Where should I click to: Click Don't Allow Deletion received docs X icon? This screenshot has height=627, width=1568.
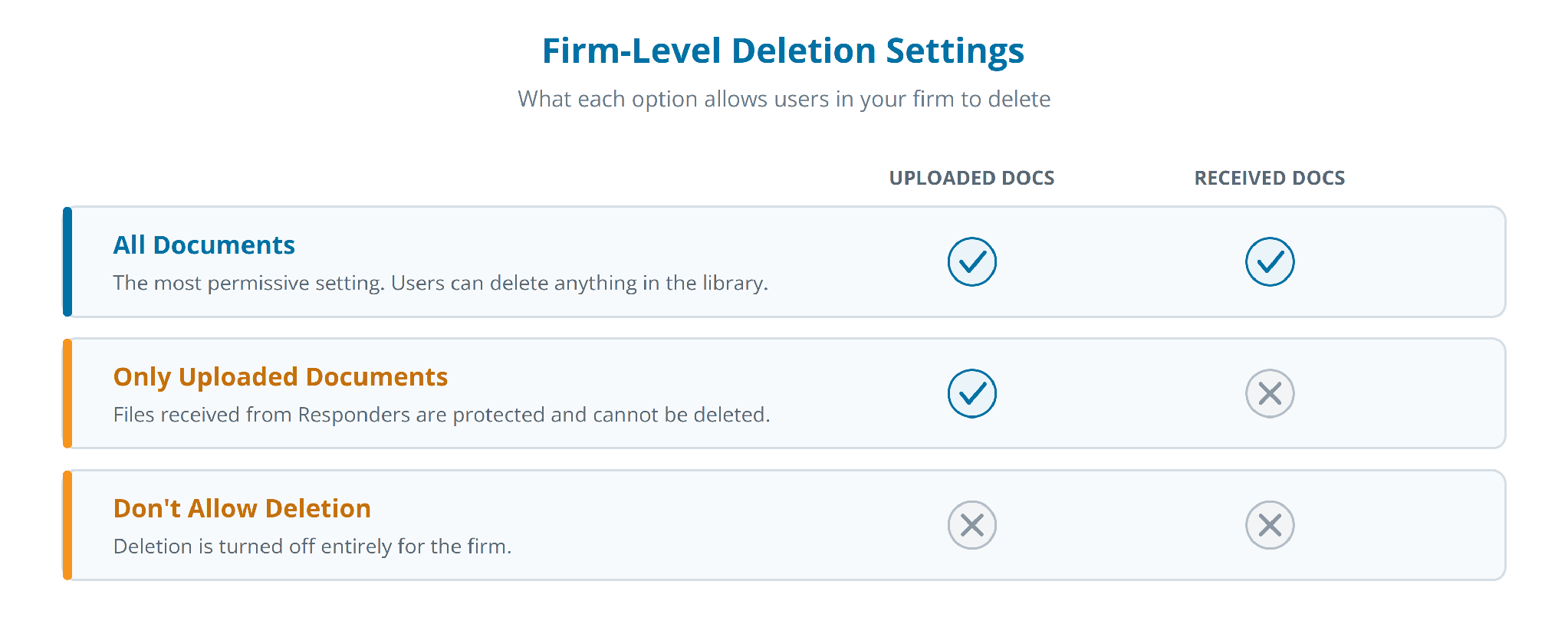pos(1270,525)
